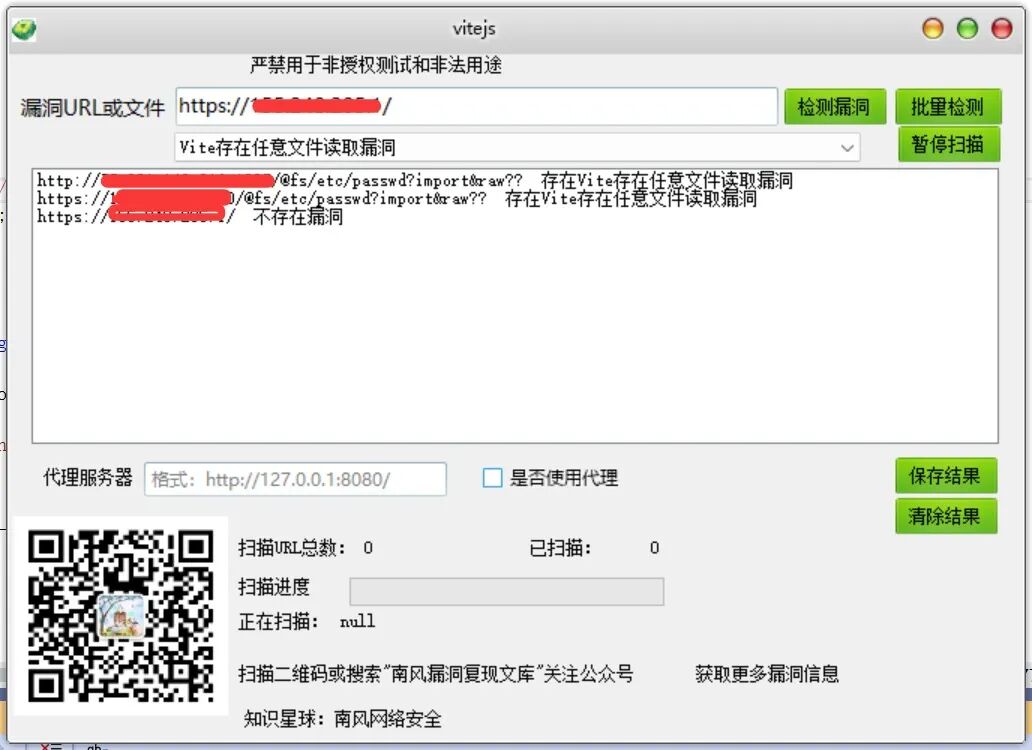
Task: Pause scanning with 暂停扫描 button
Action: [948, 144]
